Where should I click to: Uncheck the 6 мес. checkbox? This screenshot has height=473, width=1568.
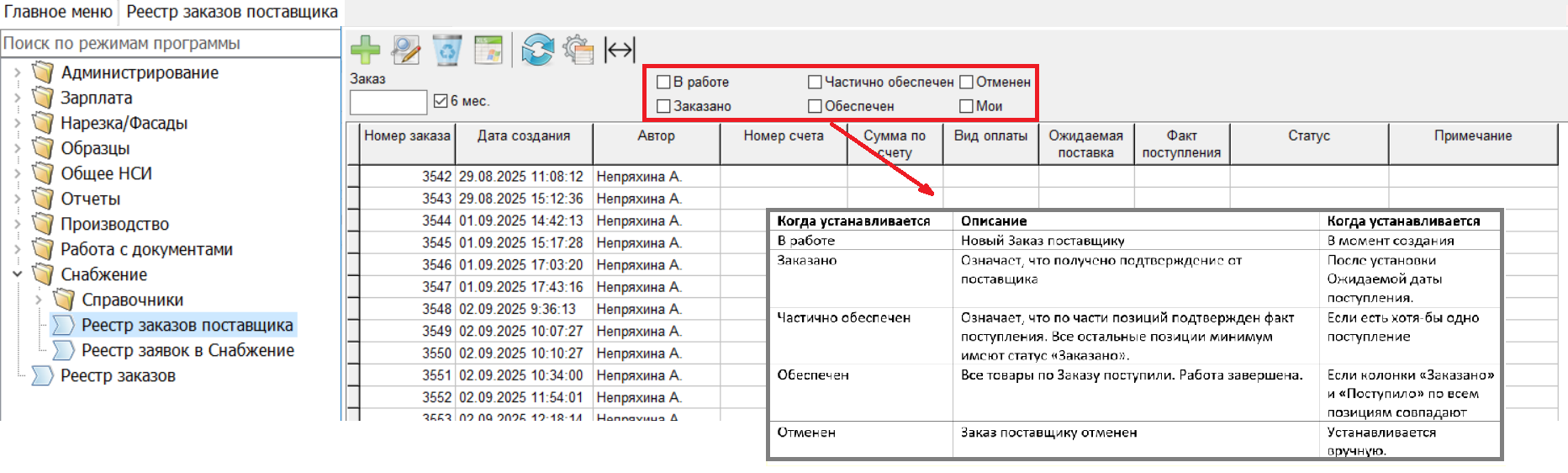(x=441, y=101)
